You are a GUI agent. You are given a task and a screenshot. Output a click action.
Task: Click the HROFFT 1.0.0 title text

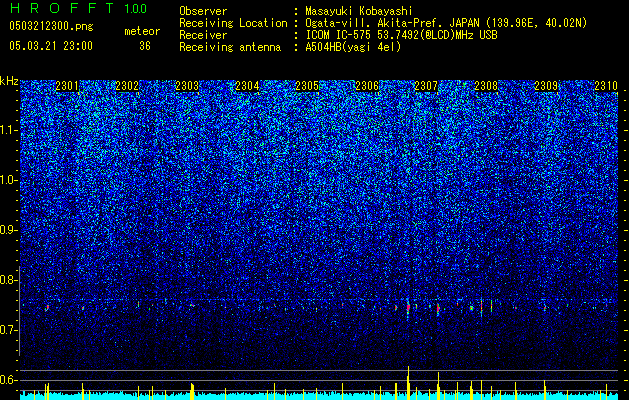[x=78, y=8]
